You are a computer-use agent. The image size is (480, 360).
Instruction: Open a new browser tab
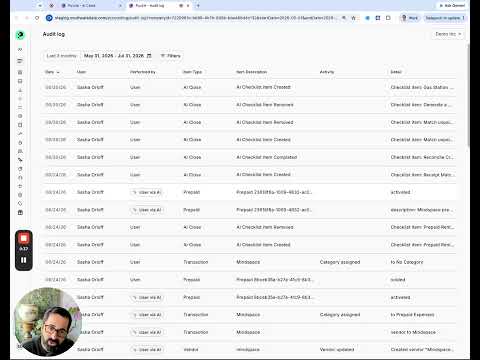(198, 6)
